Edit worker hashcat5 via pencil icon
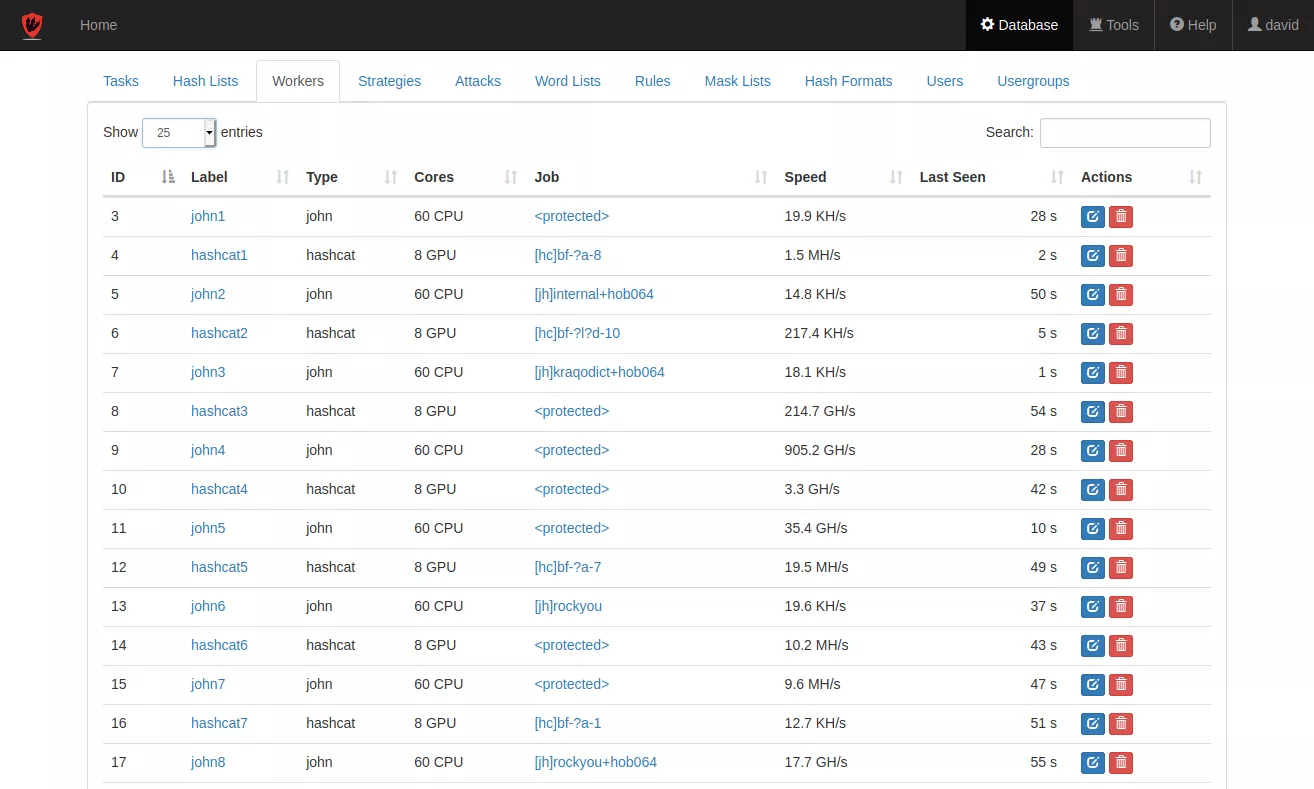 point(1092,568)
